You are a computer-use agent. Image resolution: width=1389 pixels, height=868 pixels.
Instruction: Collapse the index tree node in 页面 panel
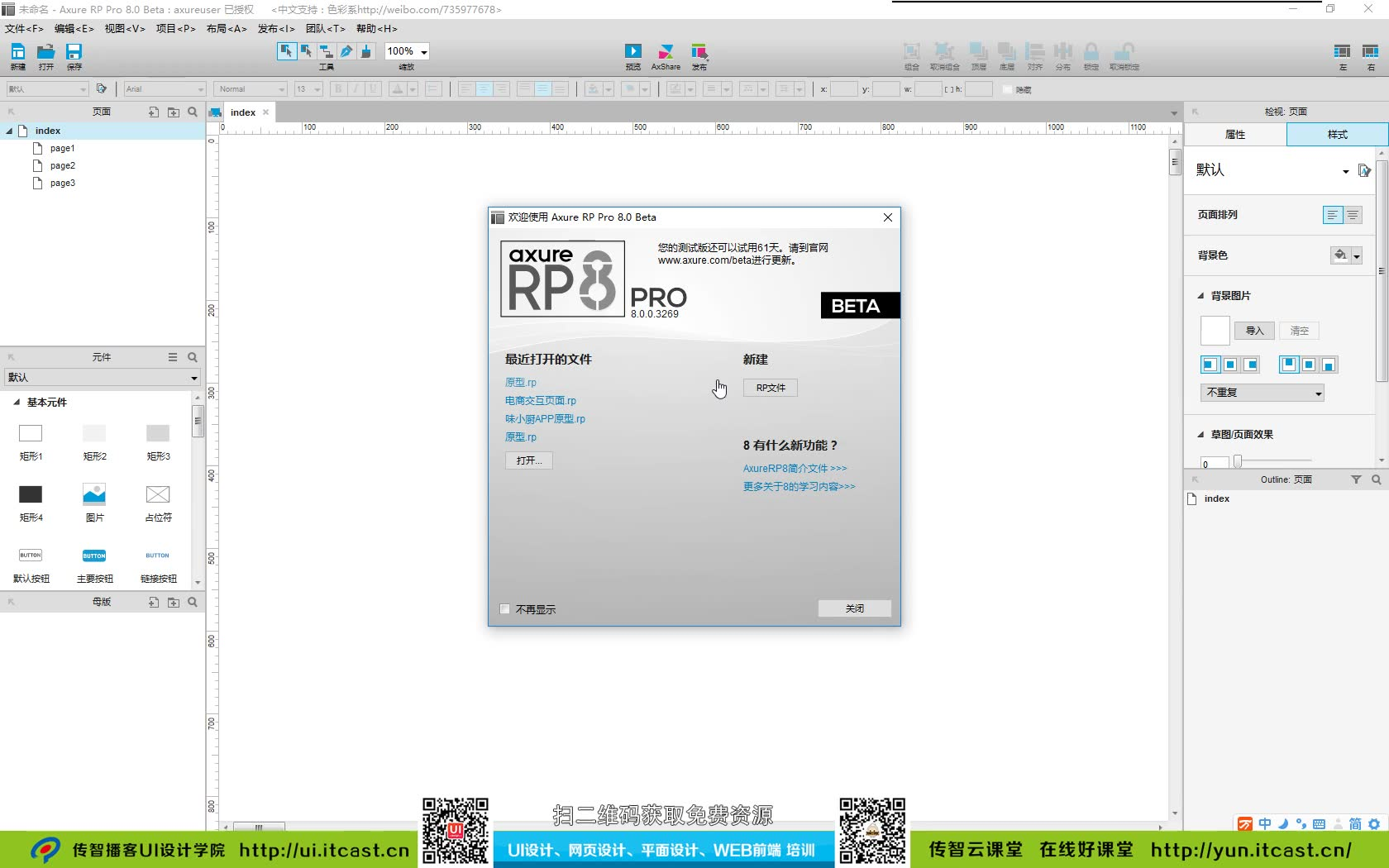9,131
